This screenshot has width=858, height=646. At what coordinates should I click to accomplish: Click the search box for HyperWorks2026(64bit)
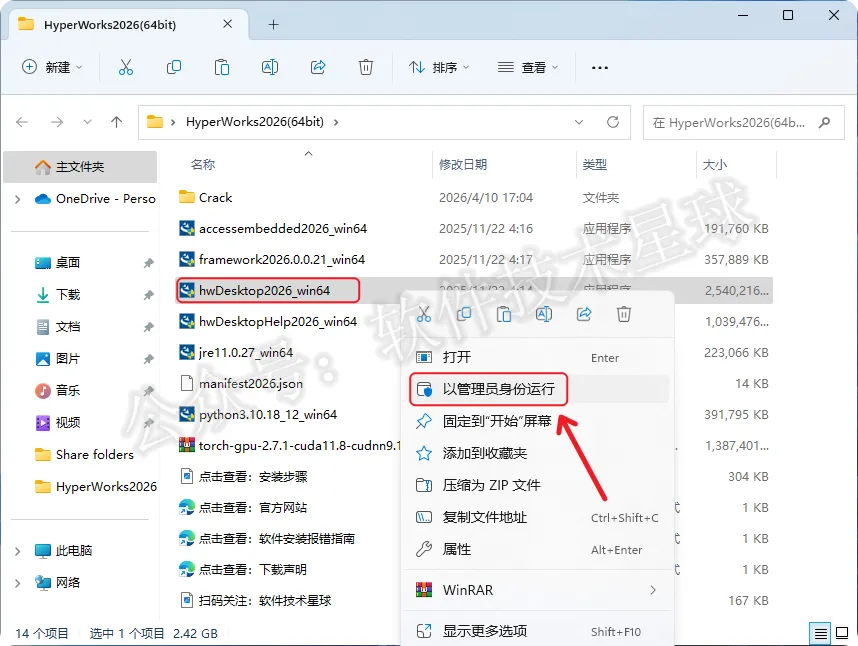[x=744, y=123]
